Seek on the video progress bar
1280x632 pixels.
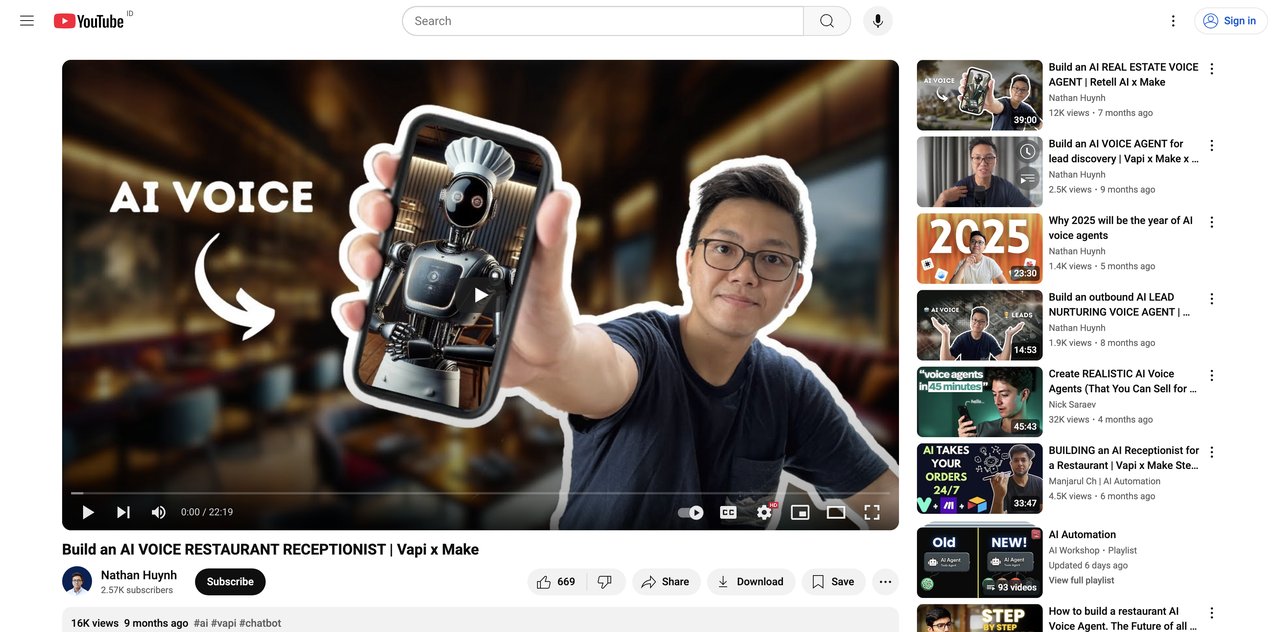pos(480,493)
